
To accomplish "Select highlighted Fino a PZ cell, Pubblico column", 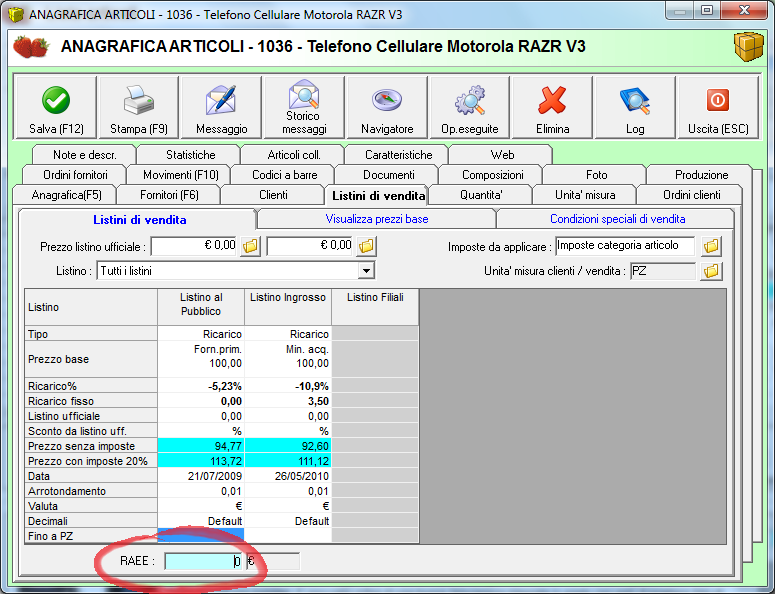I will pyautogui.click(x=201, y=536).
